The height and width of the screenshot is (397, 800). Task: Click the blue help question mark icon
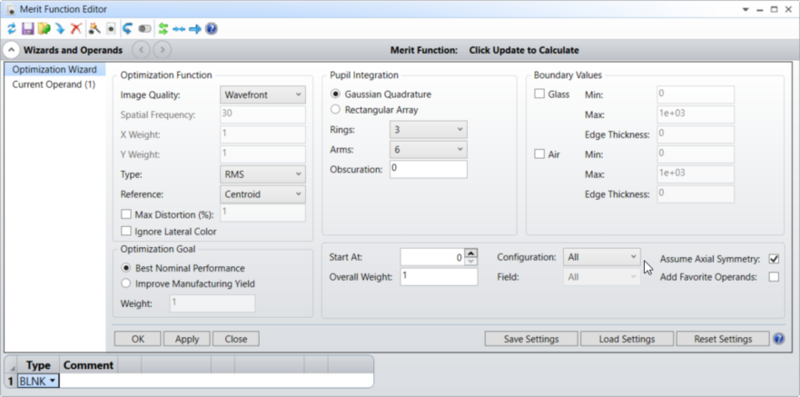[211, 29]
